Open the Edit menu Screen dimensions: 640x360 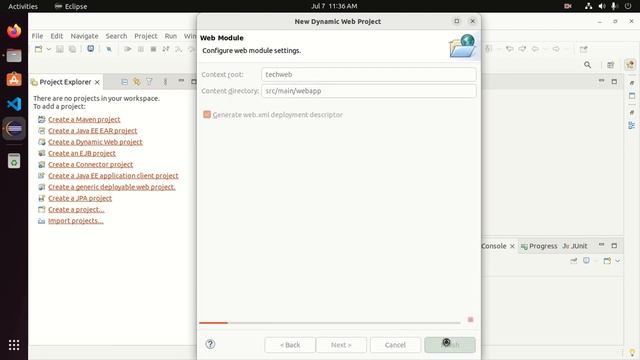point(57,36)
